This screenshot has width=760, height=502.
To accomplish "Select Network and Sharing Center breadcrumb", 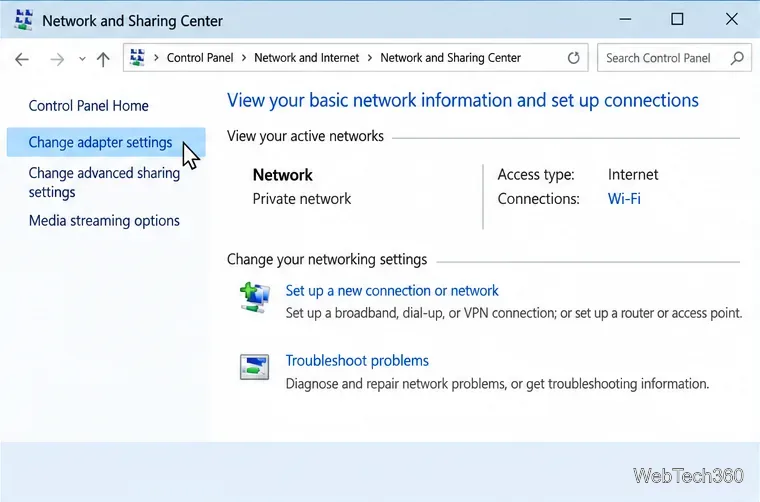I will pyautogui.click(x=450, y=58).
